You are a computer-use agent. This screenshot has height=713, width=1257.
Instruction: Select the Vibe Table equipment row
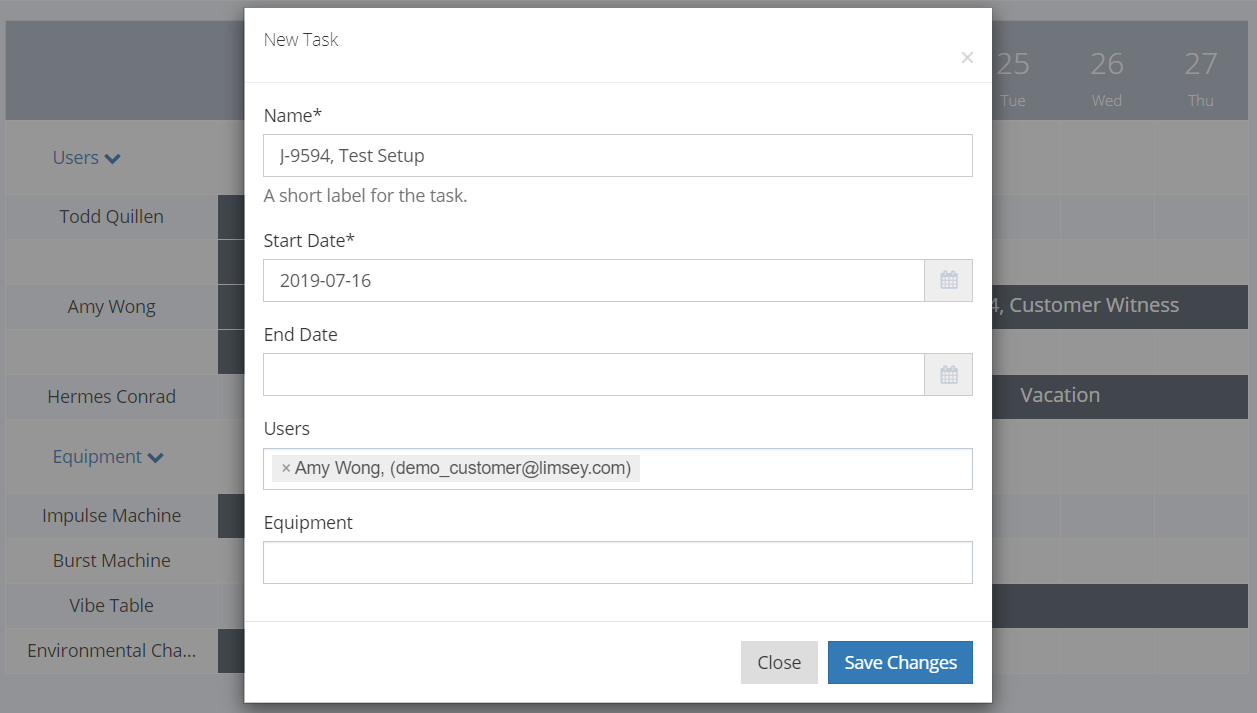tap(111, 606)
